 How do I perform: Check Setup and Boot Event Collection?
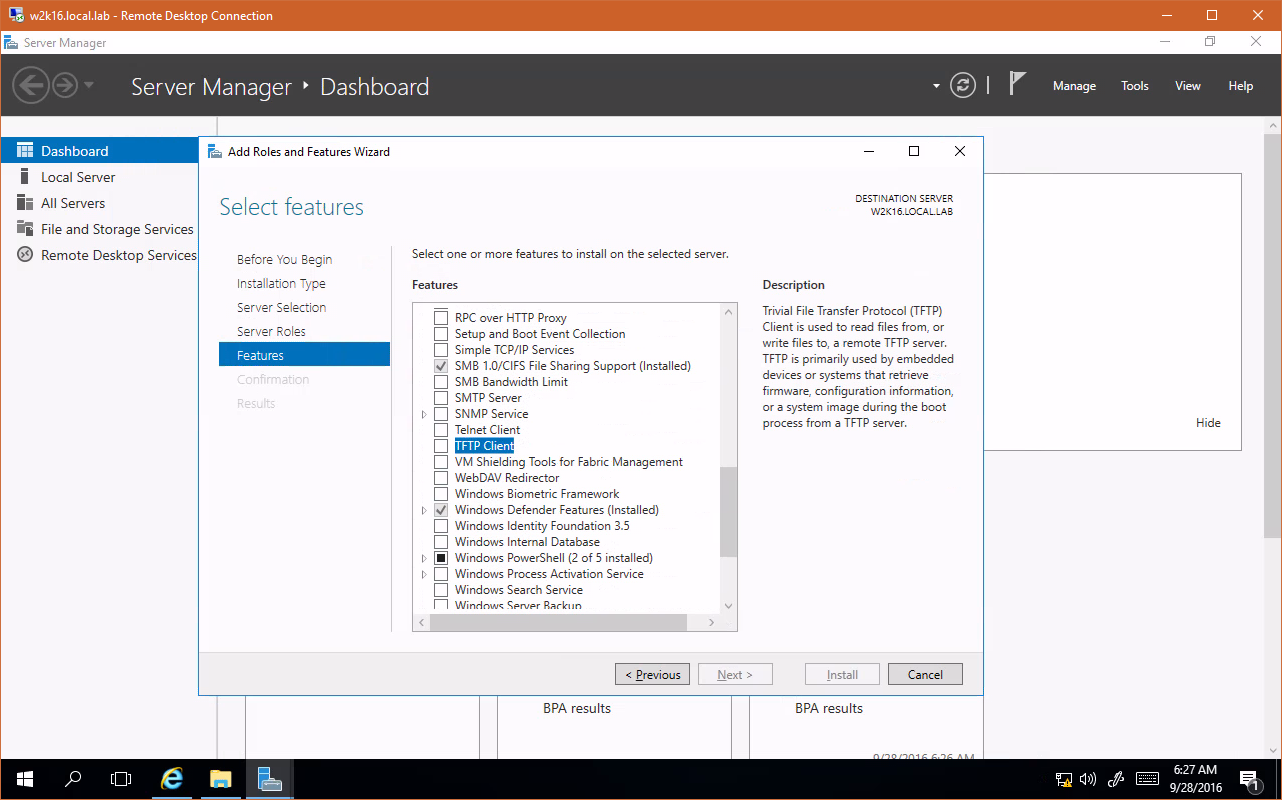pos(441,334)
